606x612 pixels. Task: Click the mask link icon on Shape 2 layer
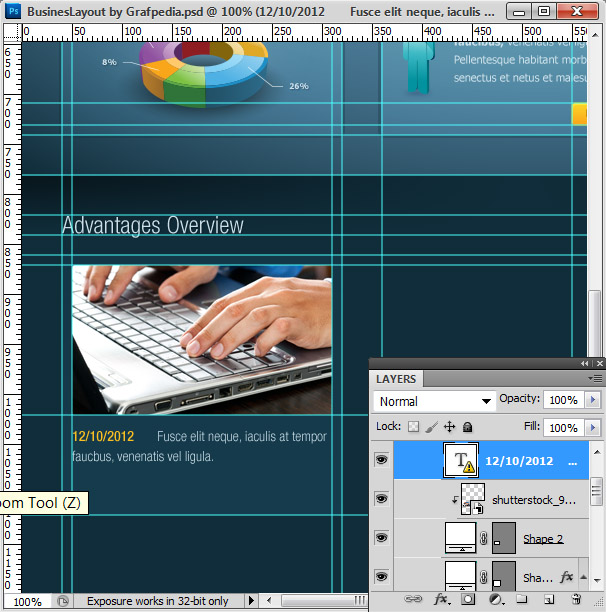pos(484,538)
